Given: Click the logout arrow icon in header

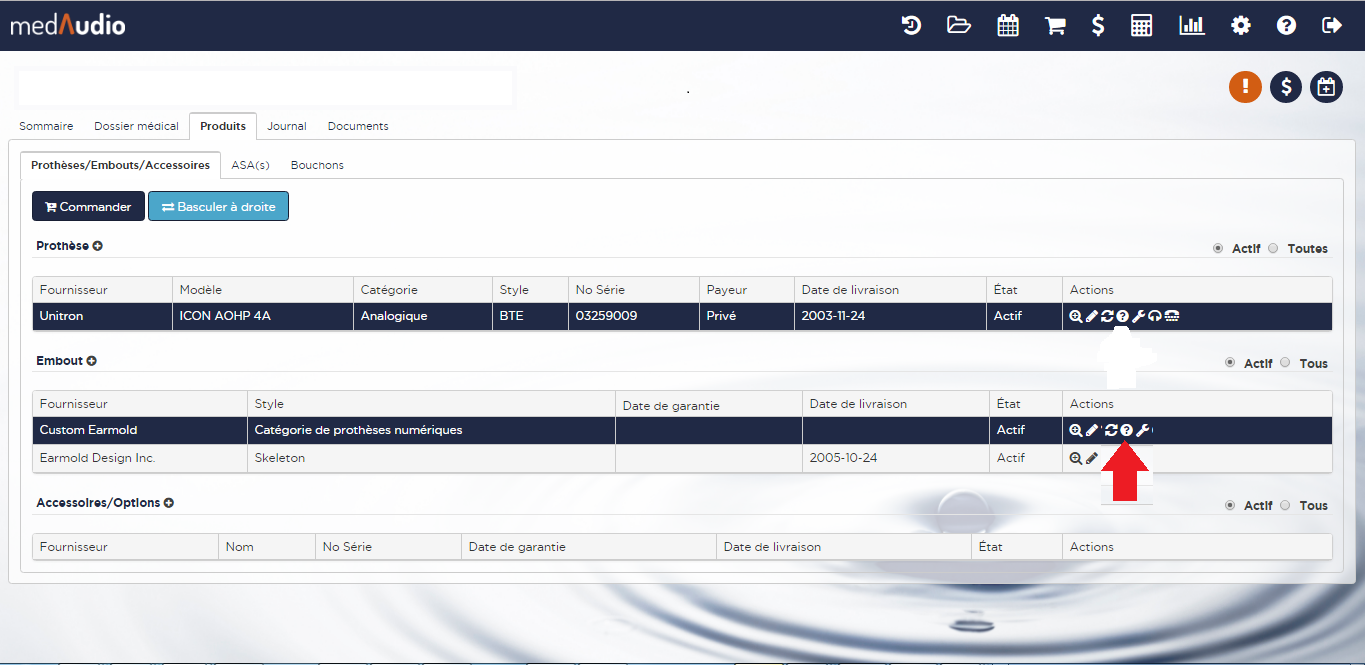Looking at the screenshot, I should [x=1331, y=26].
